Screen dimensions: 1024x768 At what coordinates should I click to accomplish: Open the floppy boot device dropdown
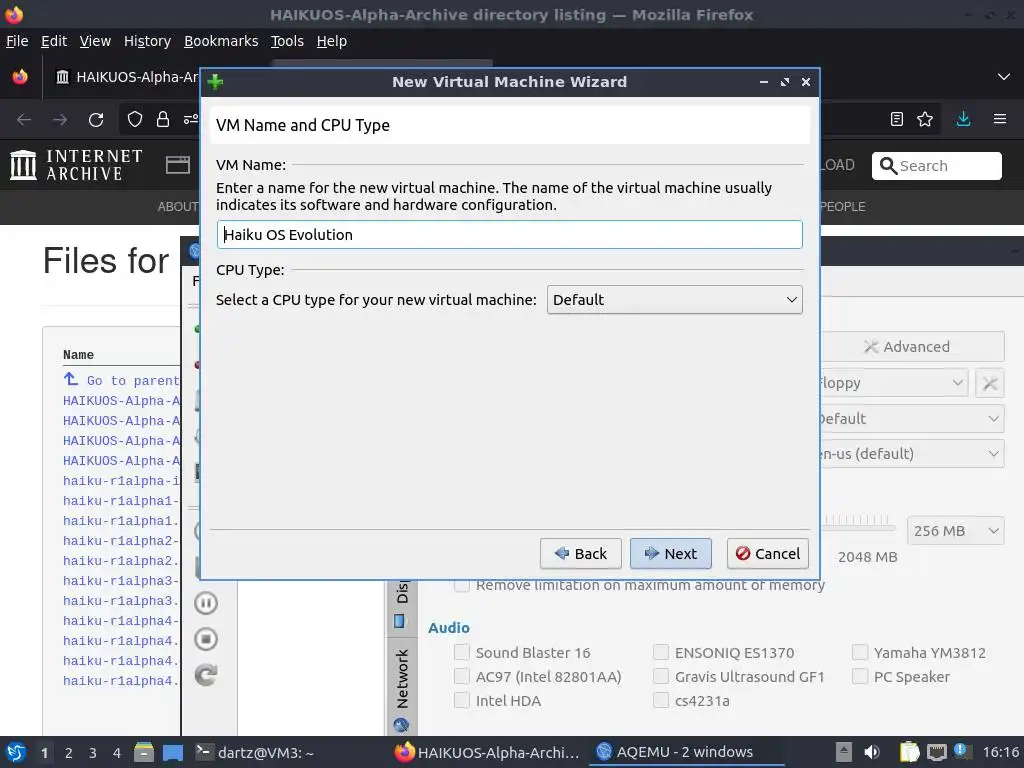[893, 383]
